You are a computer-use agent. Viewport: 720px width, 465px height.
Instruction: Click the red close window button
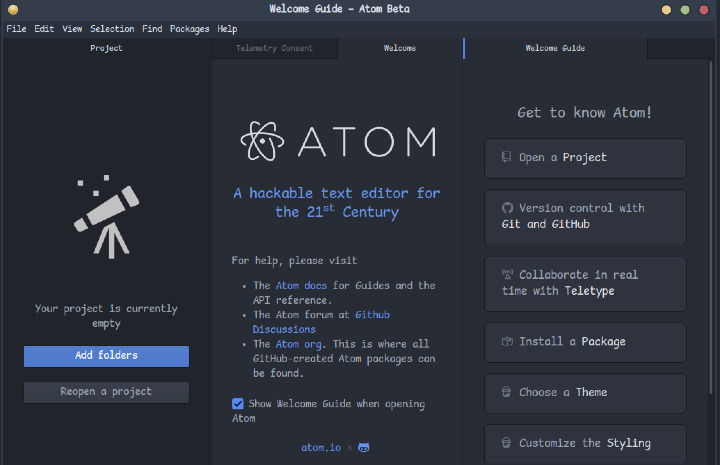(x=703, y=10)
